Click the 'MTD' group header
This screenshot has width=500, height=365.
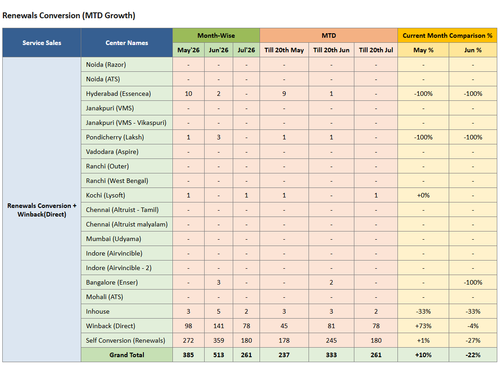329,35
